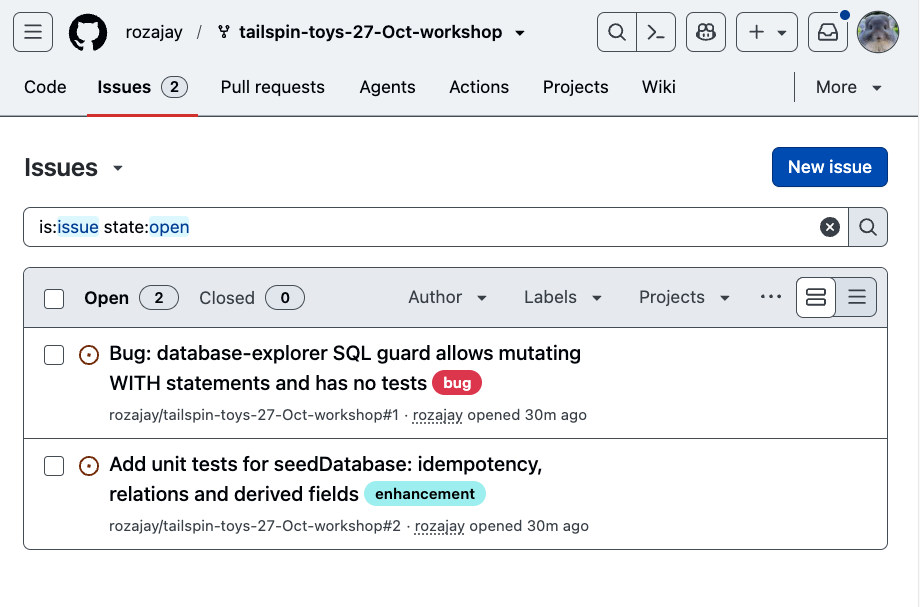
Task: Click text "rozajay/tailspin-toys-27-Oct-workshop#2"
Action: (255, 526)
